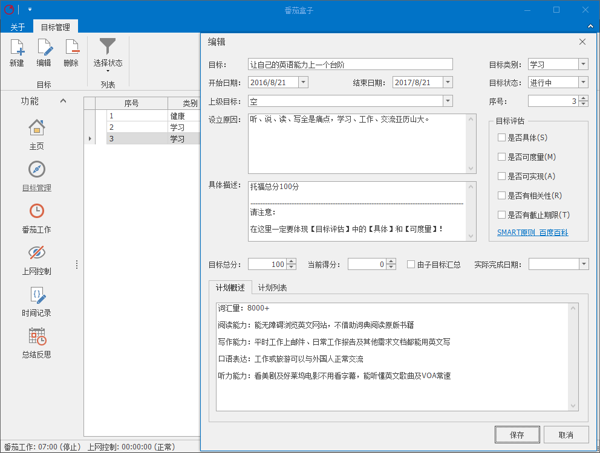Click the 删除 (Delete) toolbar icon
The width and height of the screenshot is (600, 453).
click(x=71, y=47)
